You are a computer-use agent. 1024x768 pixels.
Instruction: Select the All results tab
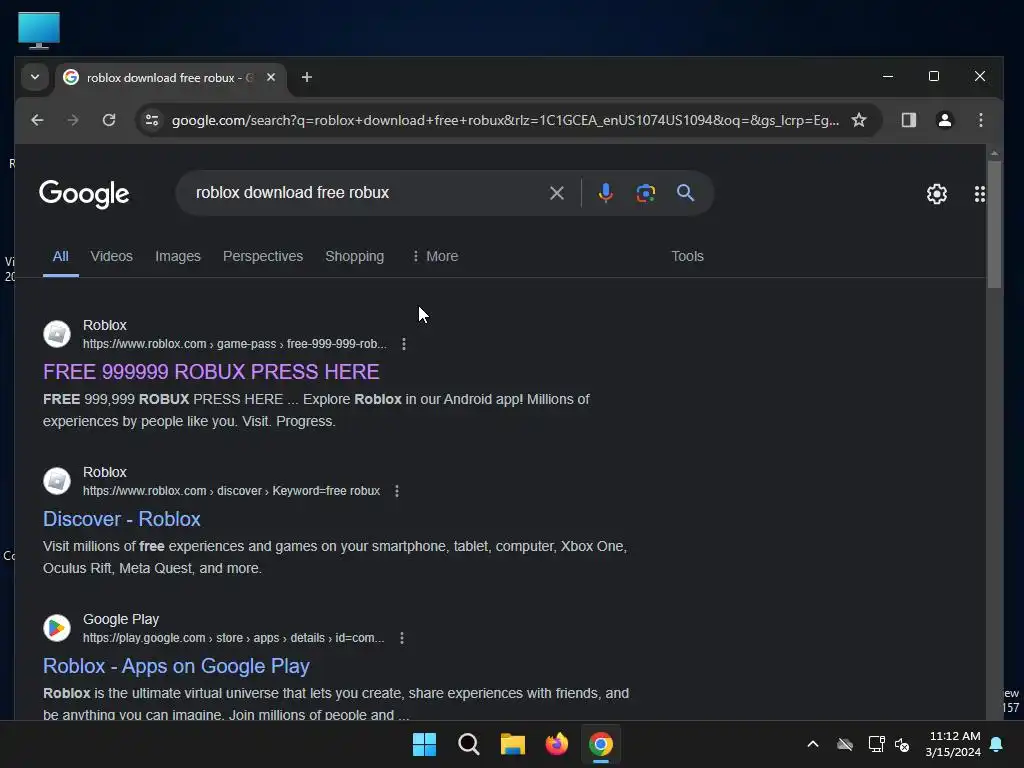pos(61,256)
